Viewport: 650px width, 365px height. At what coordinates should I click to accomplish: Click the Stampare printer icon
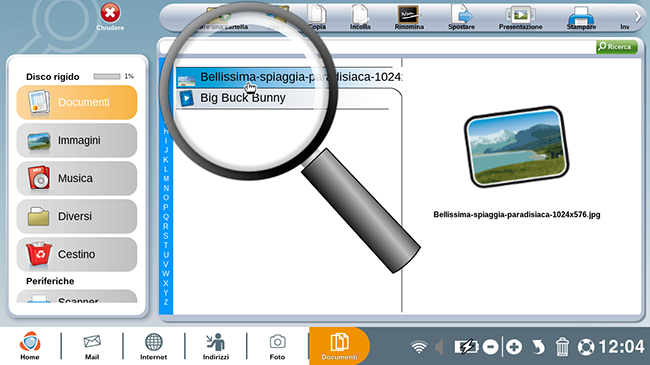581,15
